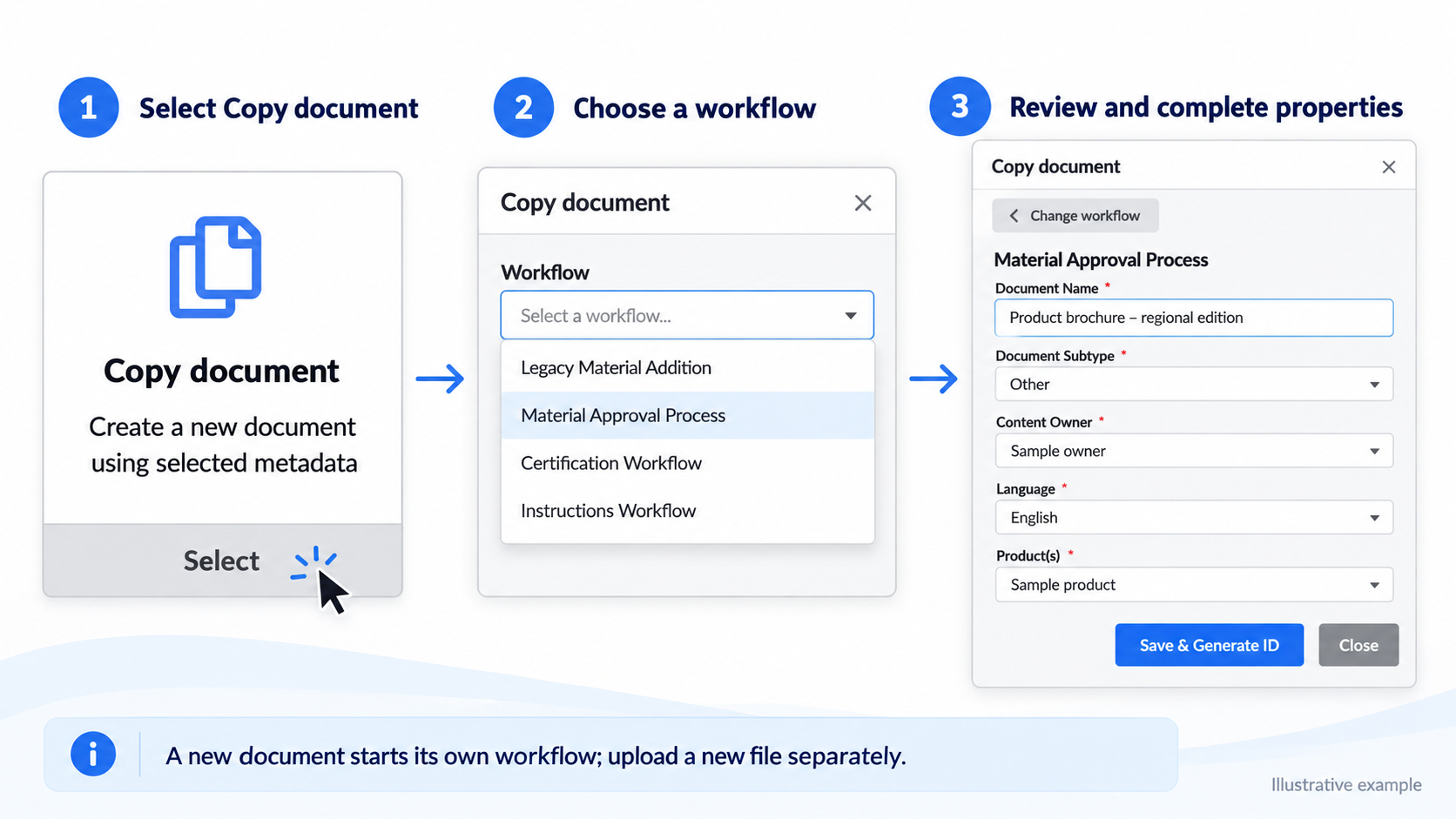Expand the Product(s) dropdown

[x=1193, y=585]
